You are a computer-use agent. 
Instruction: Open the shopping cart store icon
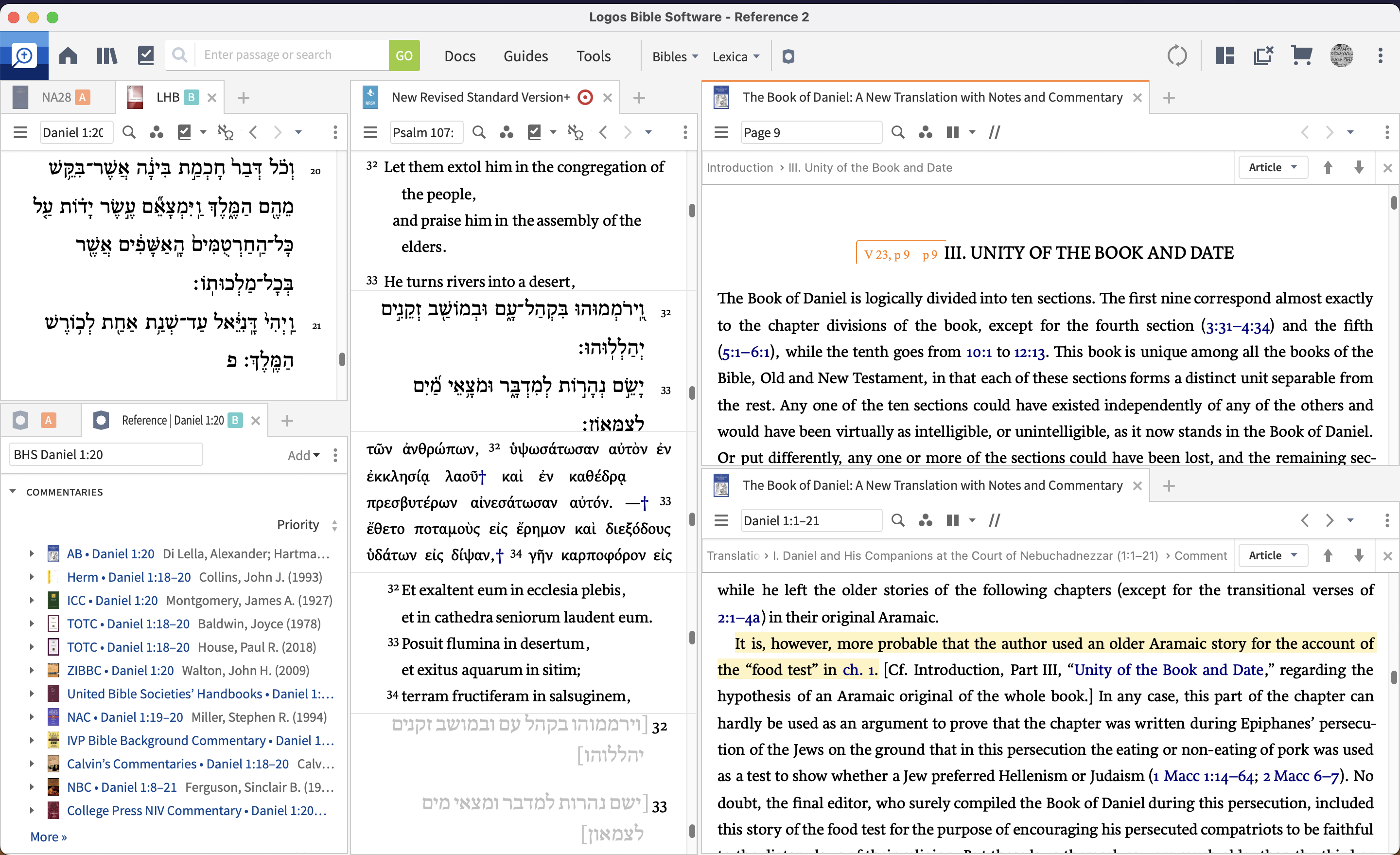1301,56
